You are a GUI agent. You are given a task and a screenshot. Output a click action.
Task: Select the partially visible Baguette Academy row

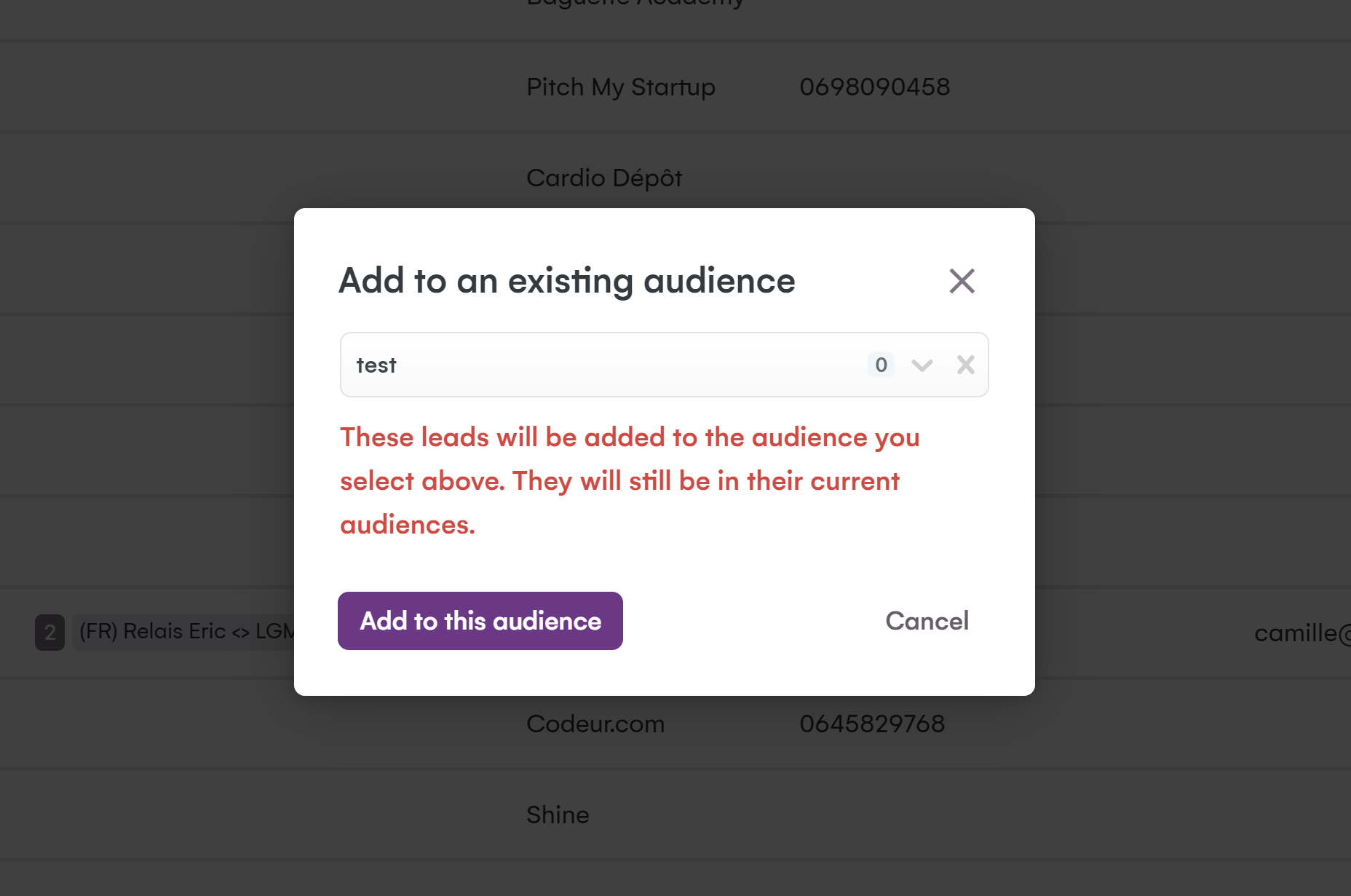point(635,4)
